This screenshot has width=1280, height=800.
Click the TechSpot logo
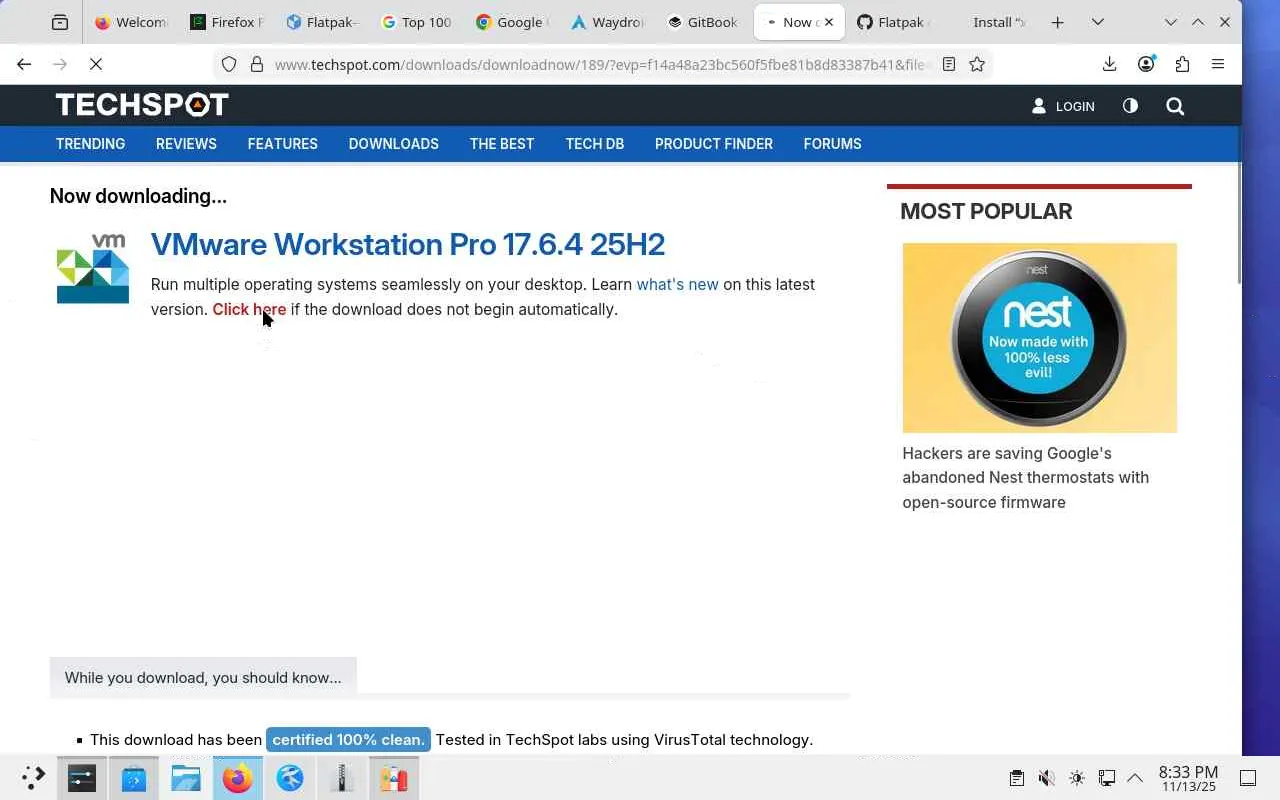142,105
